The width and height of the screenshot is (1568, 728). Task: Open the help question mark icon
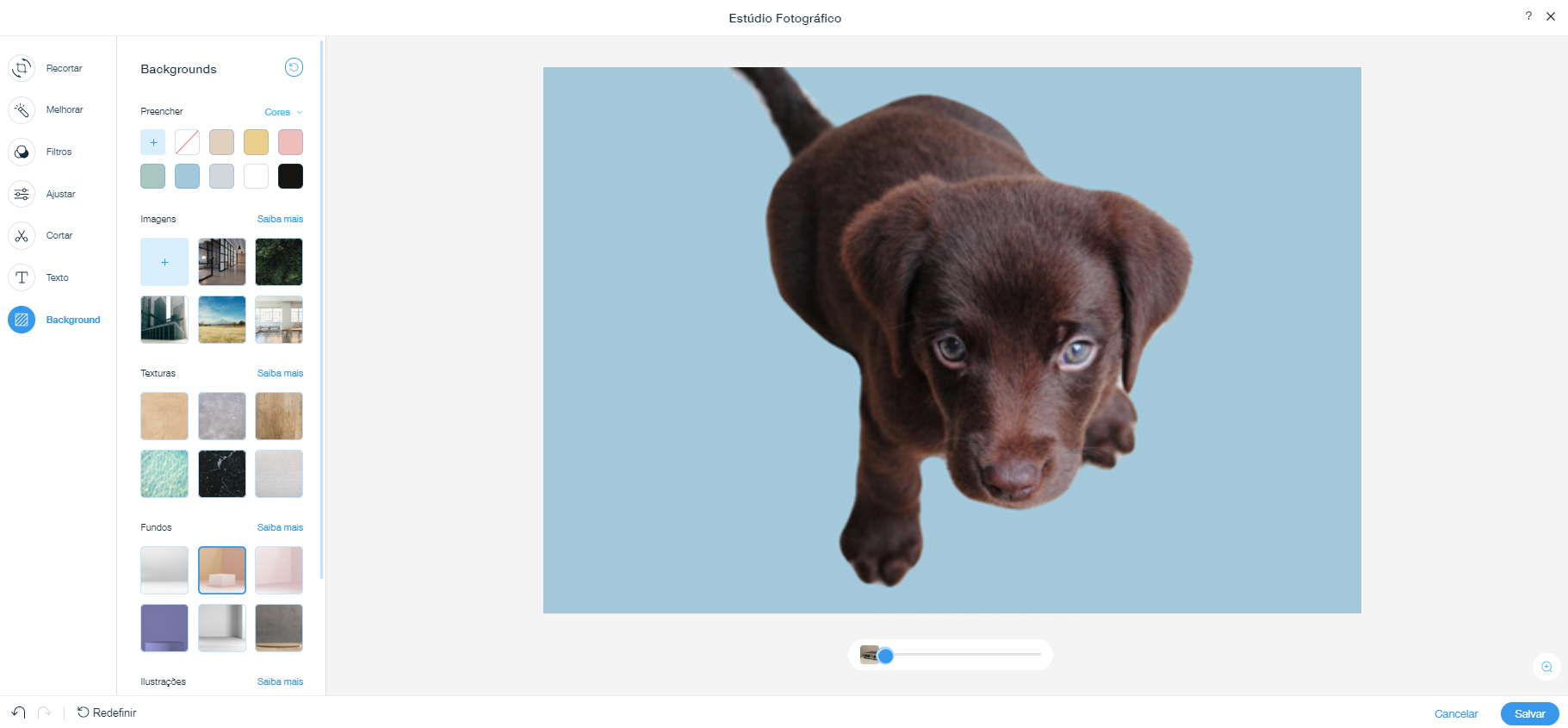(x=1528, y=16)
